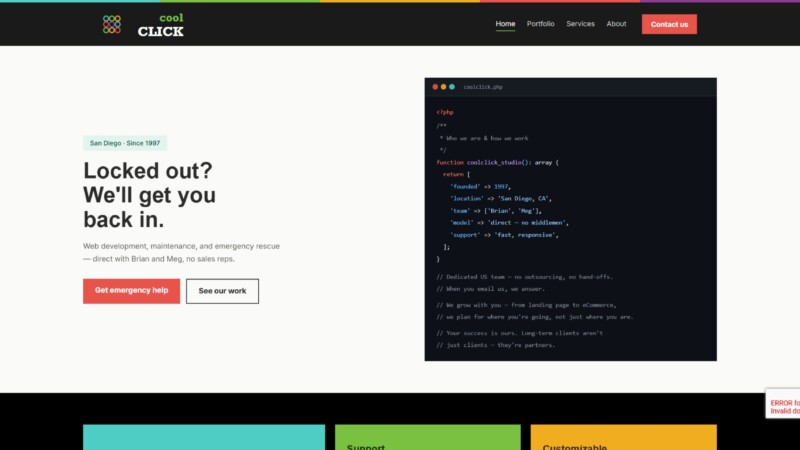Image resolution: width=800 pixels, height=450 pixels.
Task: Click the red dot in code window
Action: pos(435,87)
